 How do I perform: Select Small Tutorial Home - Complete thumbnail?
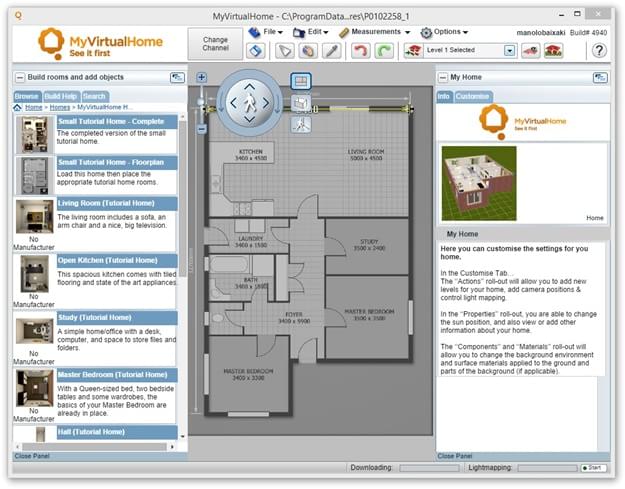pyautogui.click(x=35, y=135)
